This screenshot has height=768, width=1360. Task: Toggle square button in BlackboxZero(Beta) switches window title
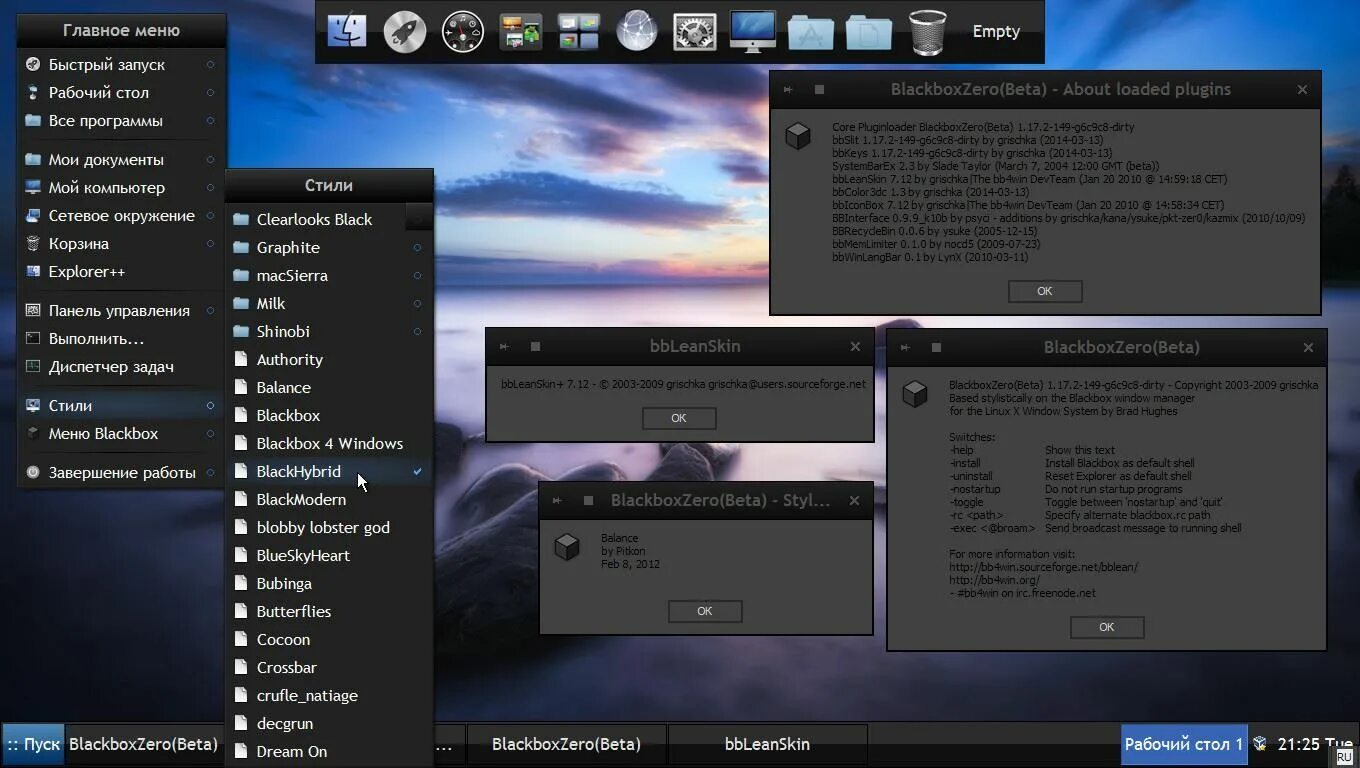[x=937, y=347]
